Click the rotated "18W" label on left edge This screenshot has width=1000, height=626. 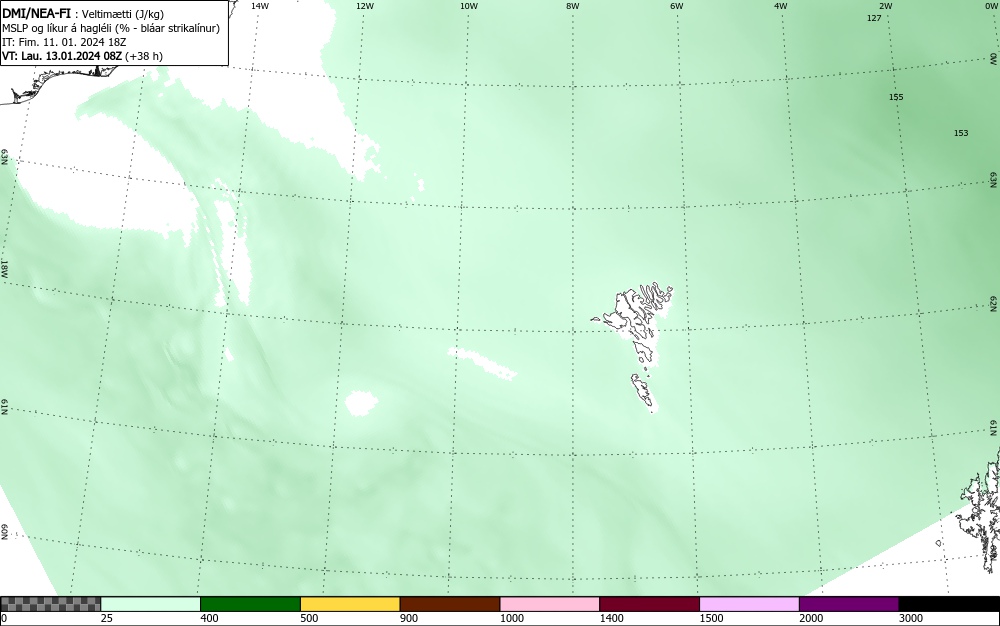coord(4,268)
